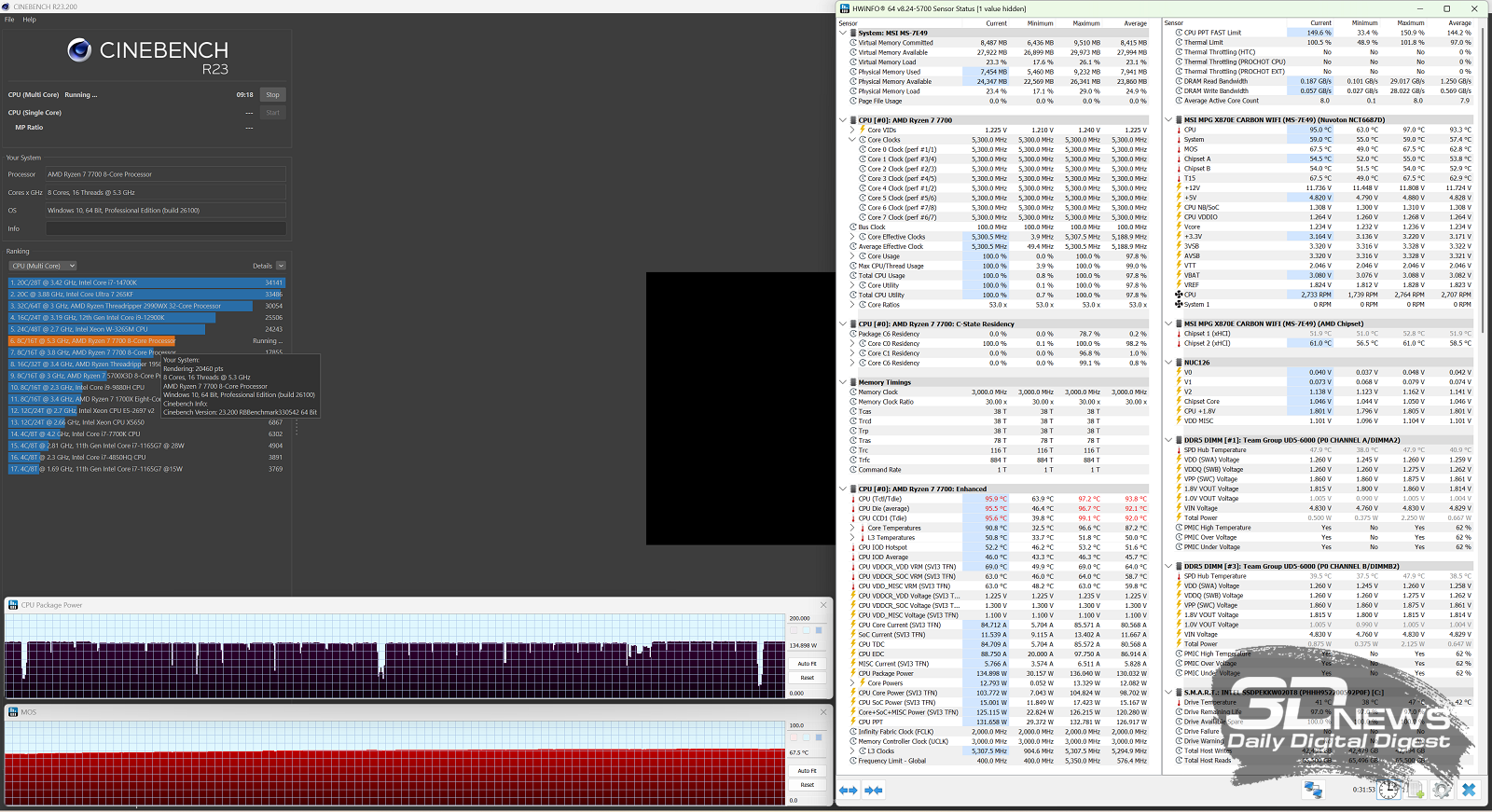The height and width of the screenshot is (812, 1492).
Task: Expand the Core Temperatures row
Action: click(852, 528)
